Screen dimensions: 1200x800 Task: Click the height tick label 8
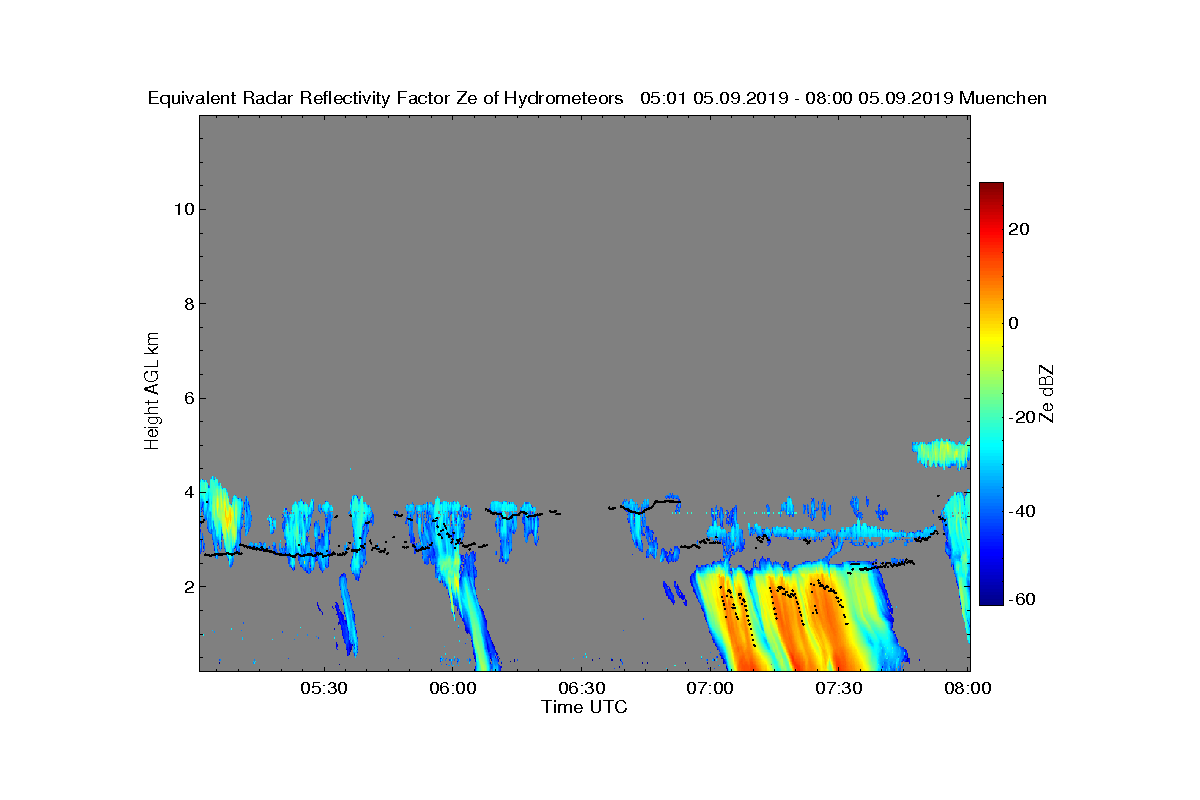tap(187, 304)
